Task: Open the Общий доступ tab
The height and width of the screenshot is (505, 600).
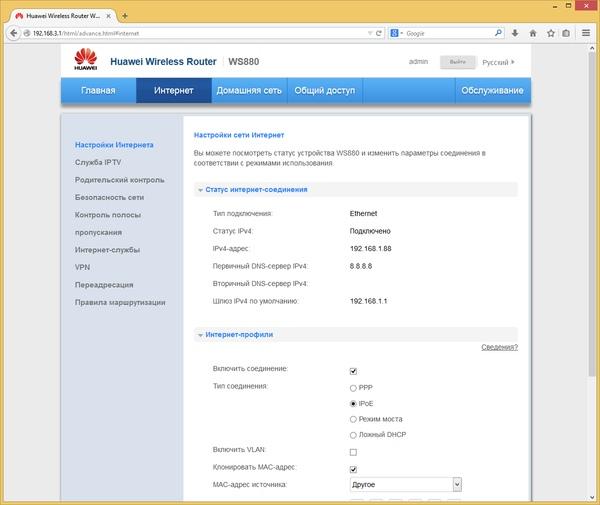Action: click(325, 91)
